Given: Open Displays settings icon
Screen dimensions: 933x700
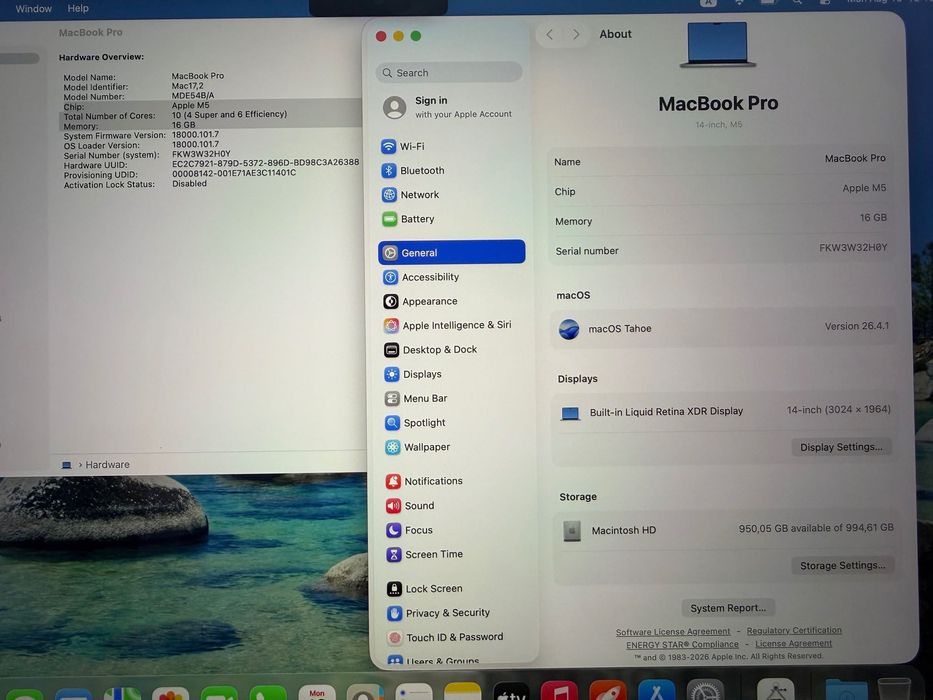Looking at the screenshot, I should (392, 374).
